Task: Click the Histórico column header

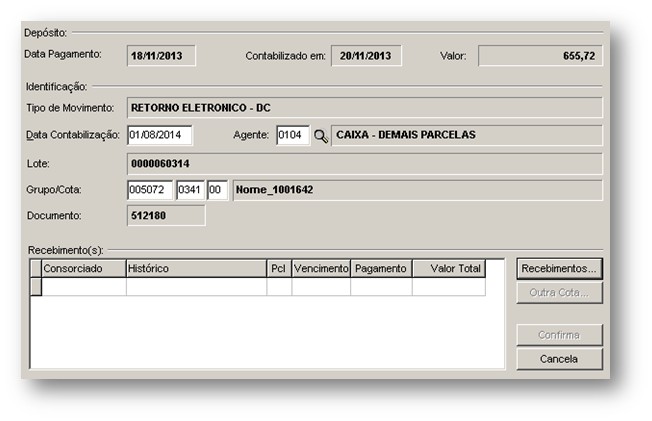Action: [x=196, y=269]
